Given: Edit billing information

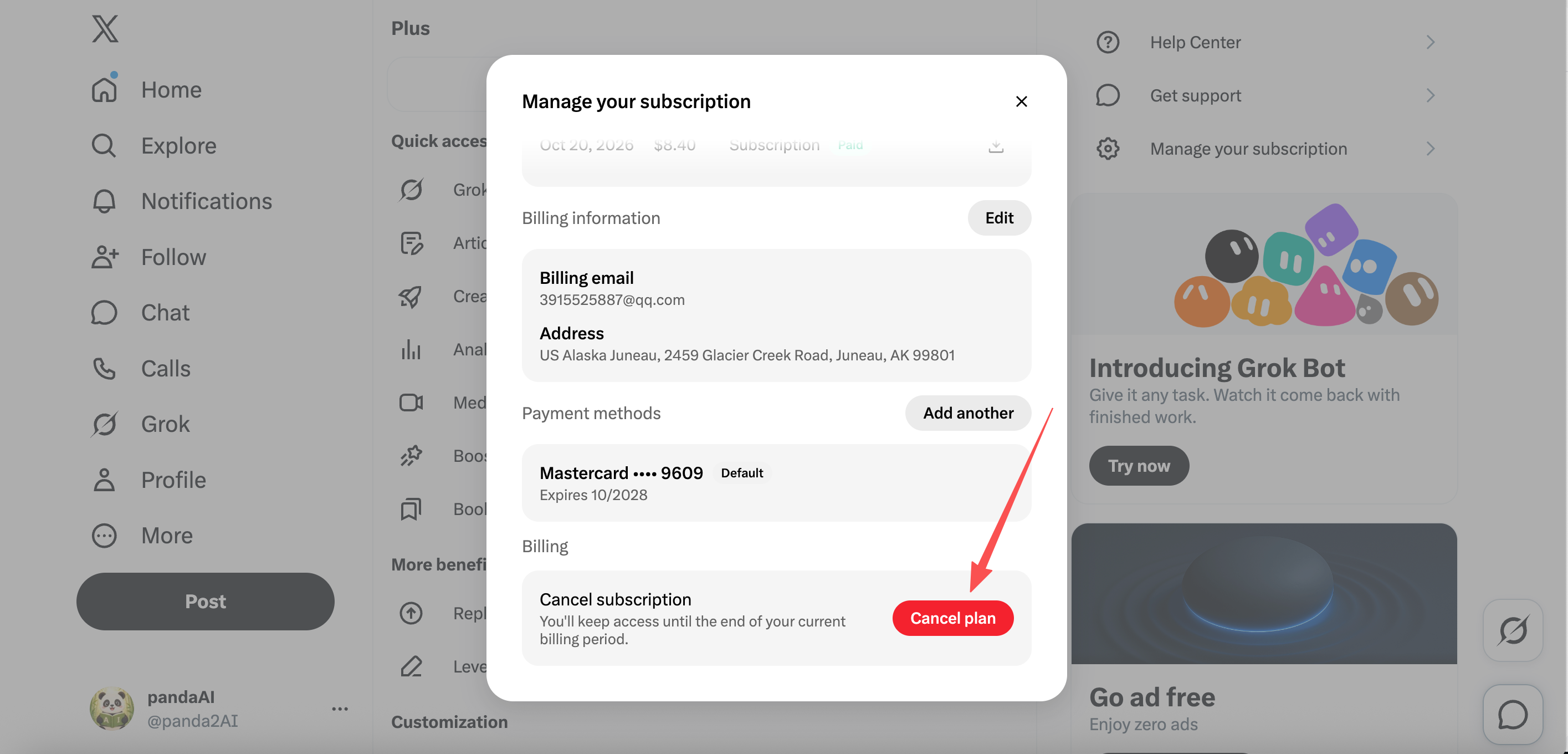Looking at the screenshot, I should click(x=1000, y=218).
